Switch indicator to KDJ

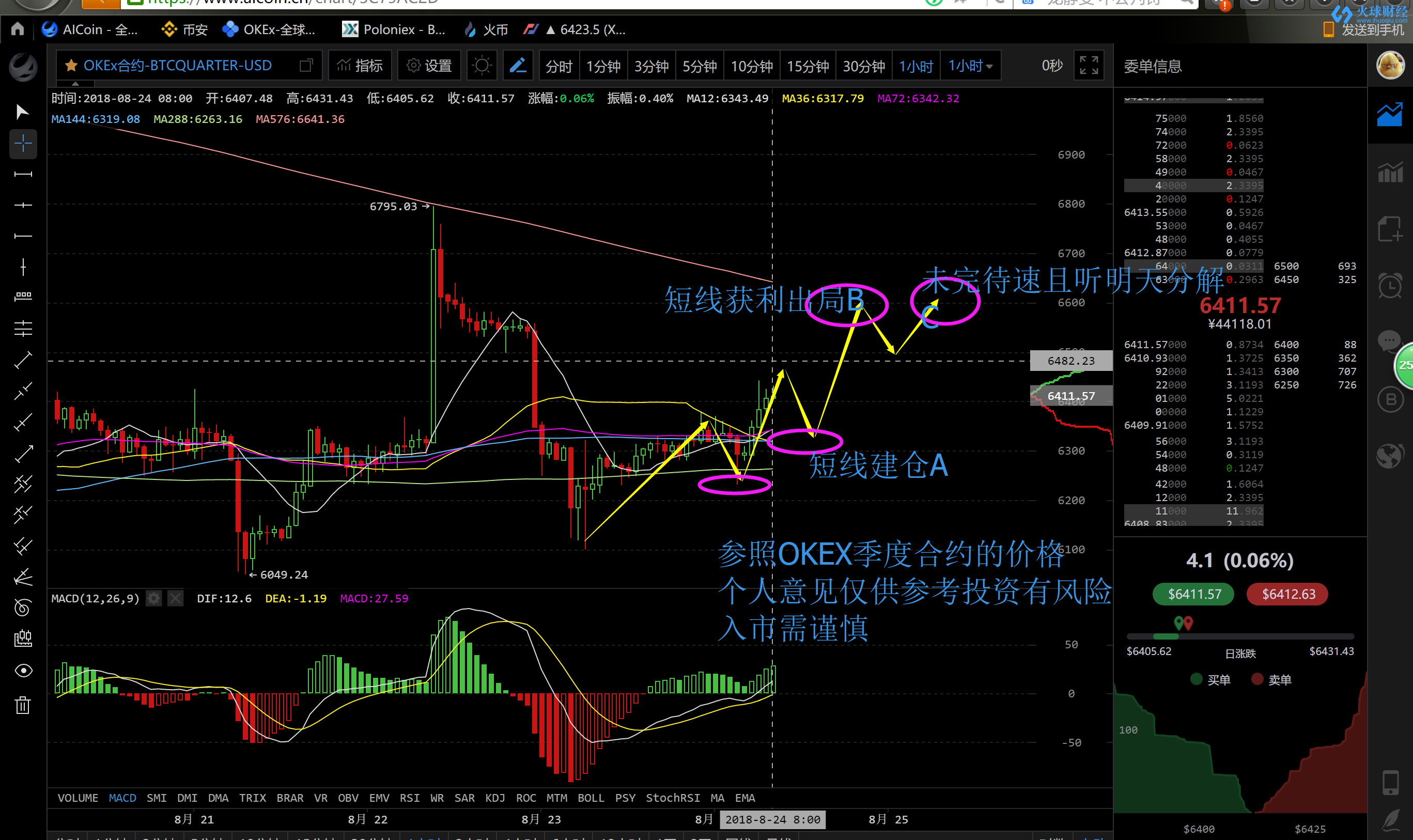click(x=495, y=798)
